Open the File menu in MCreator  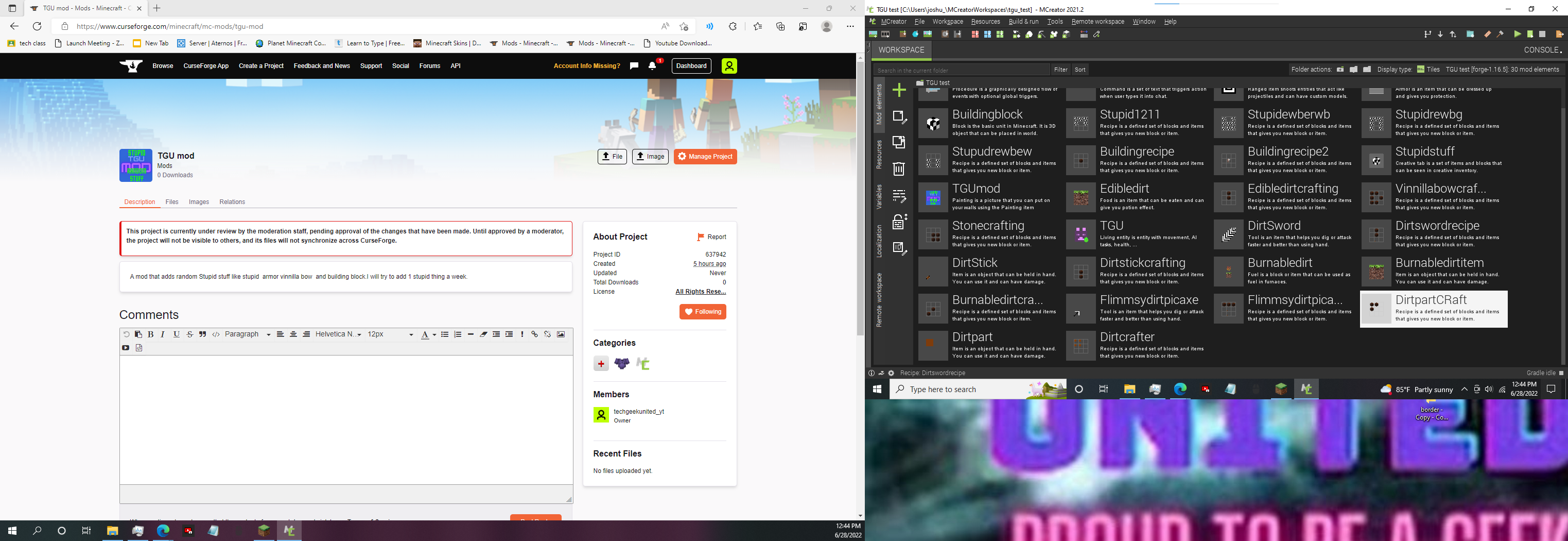coord(919,21)
